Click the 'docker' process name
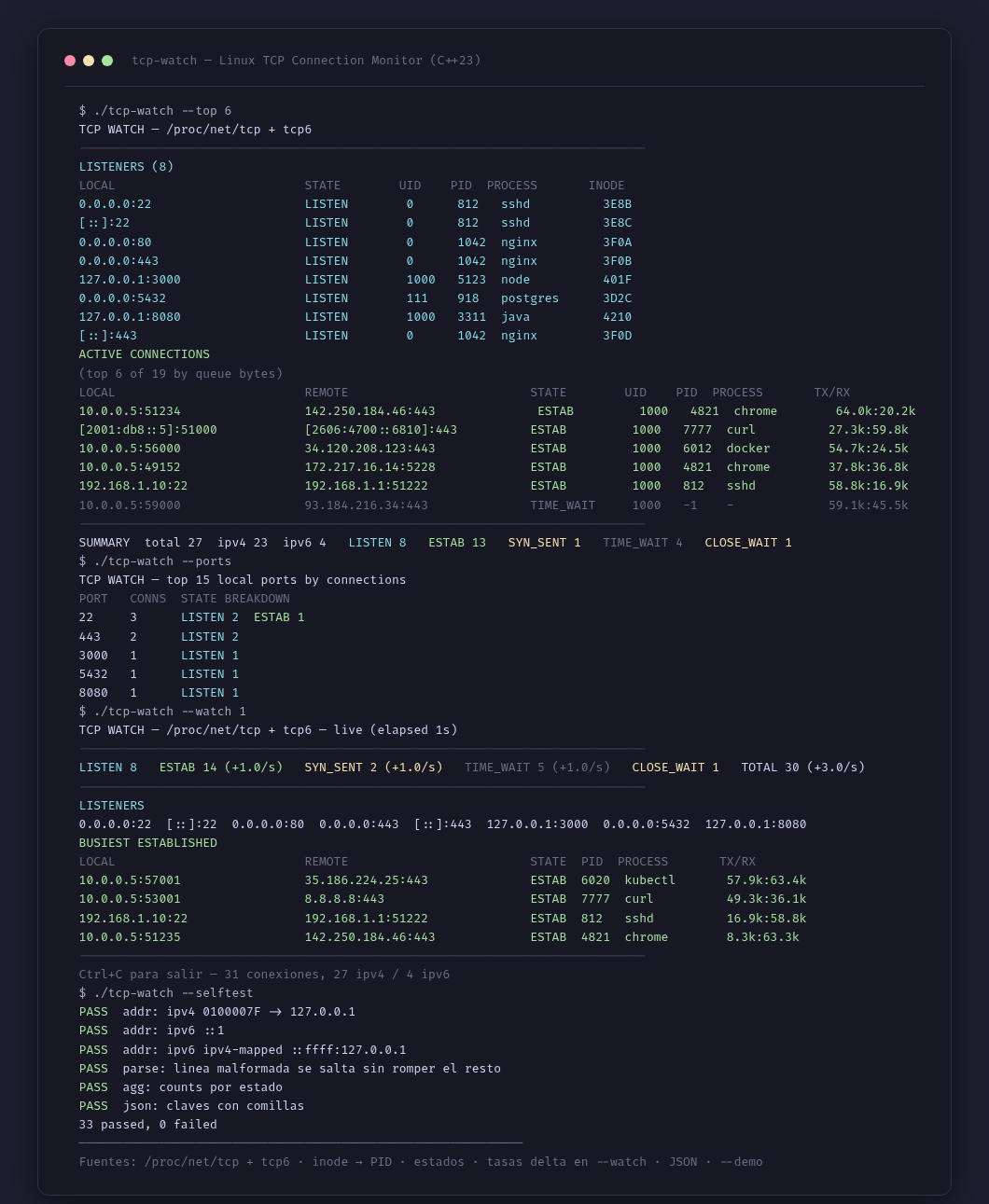 point(748,449)
